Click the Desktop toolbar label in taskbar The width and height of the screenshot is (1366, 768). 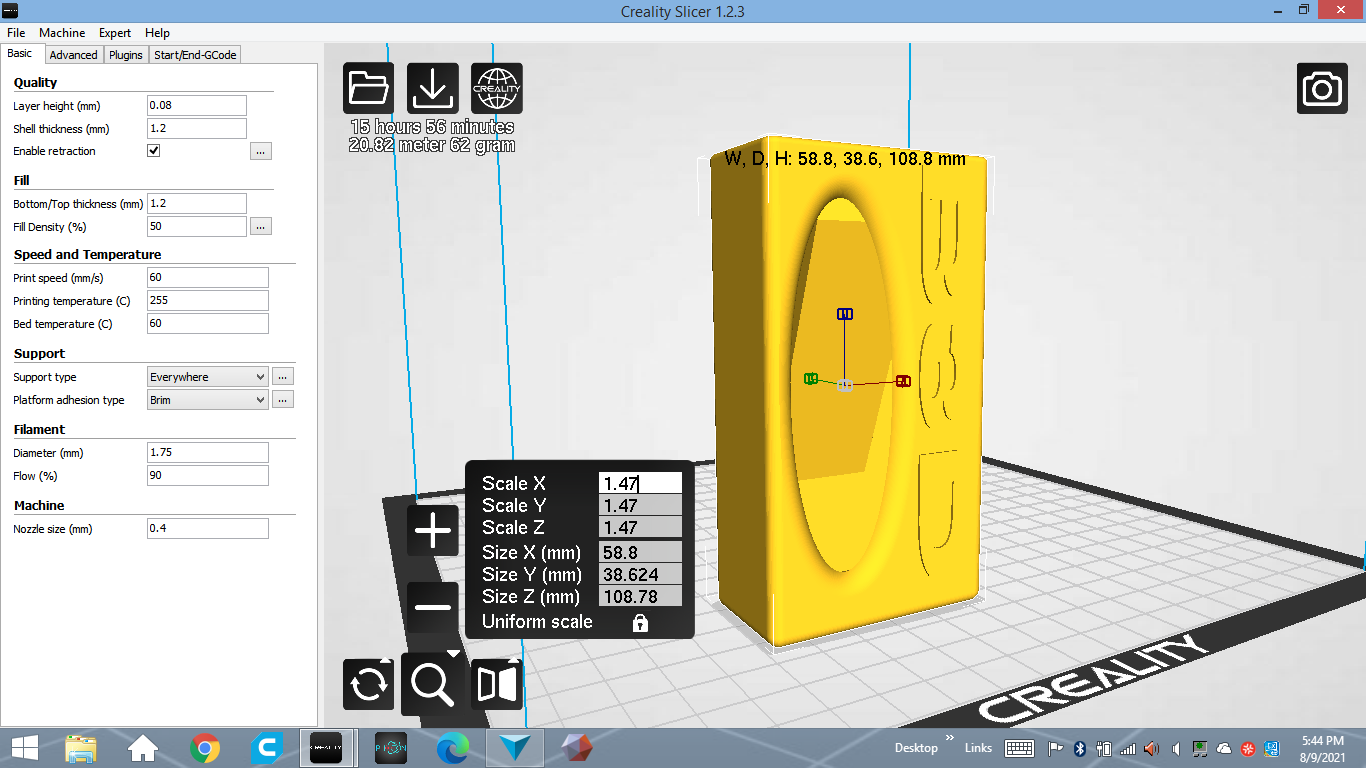pyautogui.click(x=916, y=748)
